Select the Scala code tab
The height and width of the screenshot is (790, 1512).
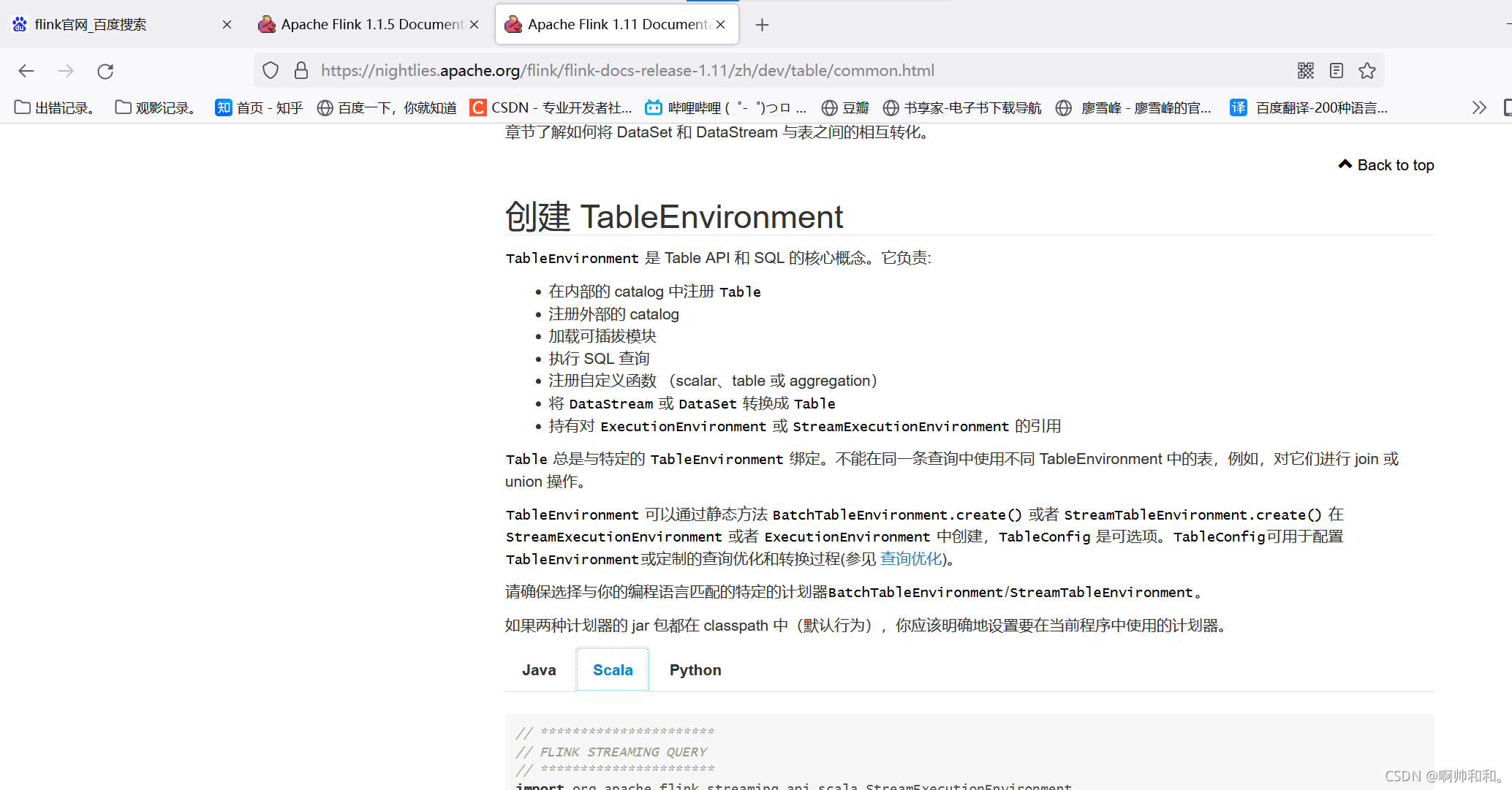(613, 670)
